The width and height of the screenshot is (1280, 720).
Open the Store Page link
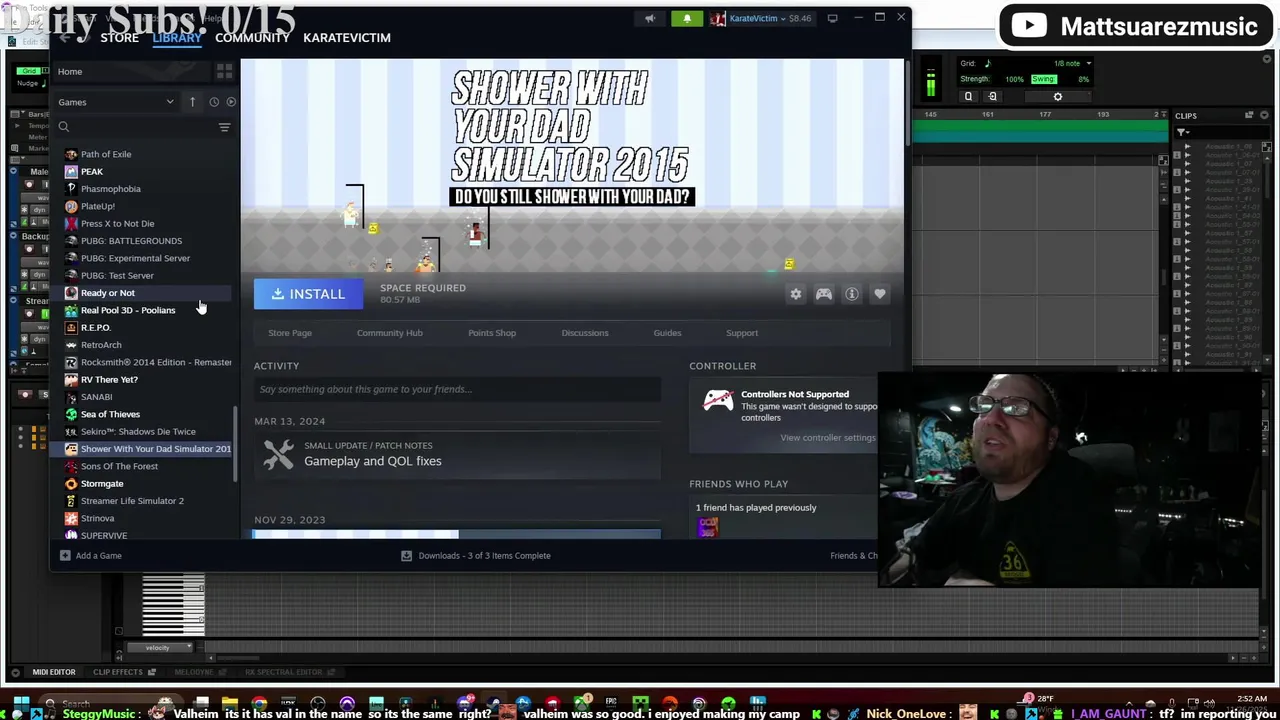pos(290,333)
